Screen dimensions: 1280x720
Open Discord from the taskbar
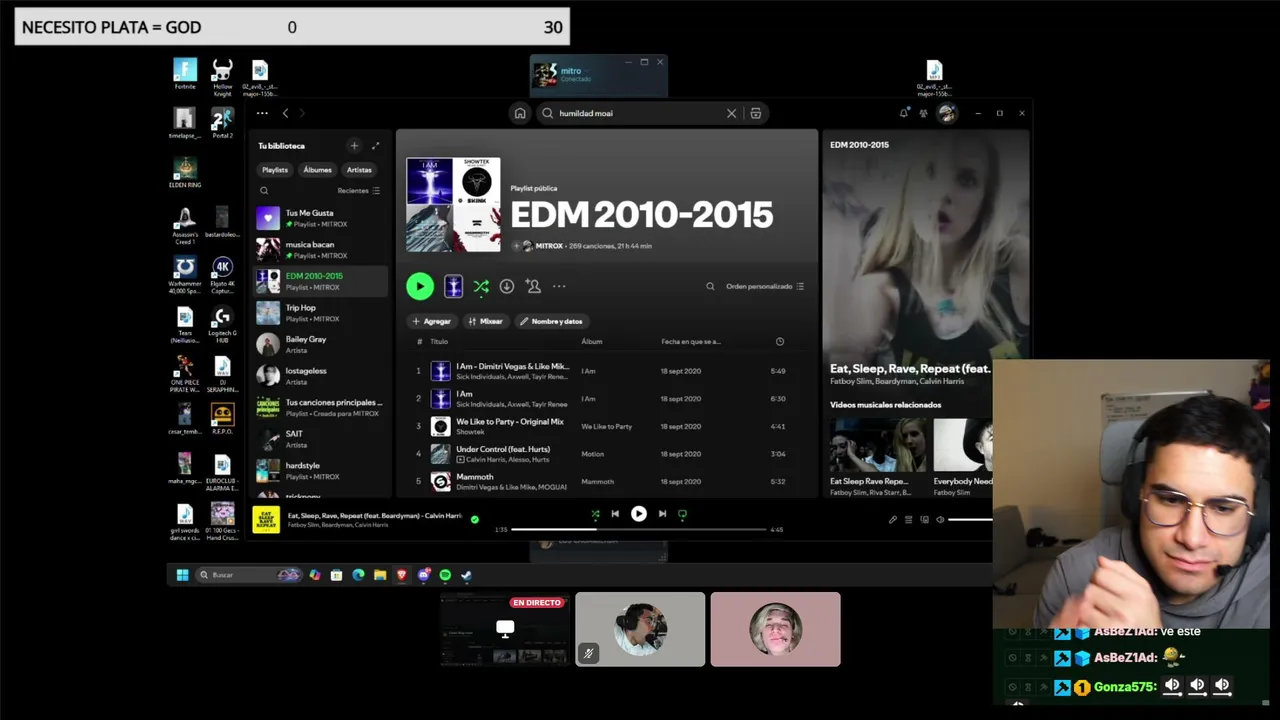pyautogui.click(x=424, y=575)
